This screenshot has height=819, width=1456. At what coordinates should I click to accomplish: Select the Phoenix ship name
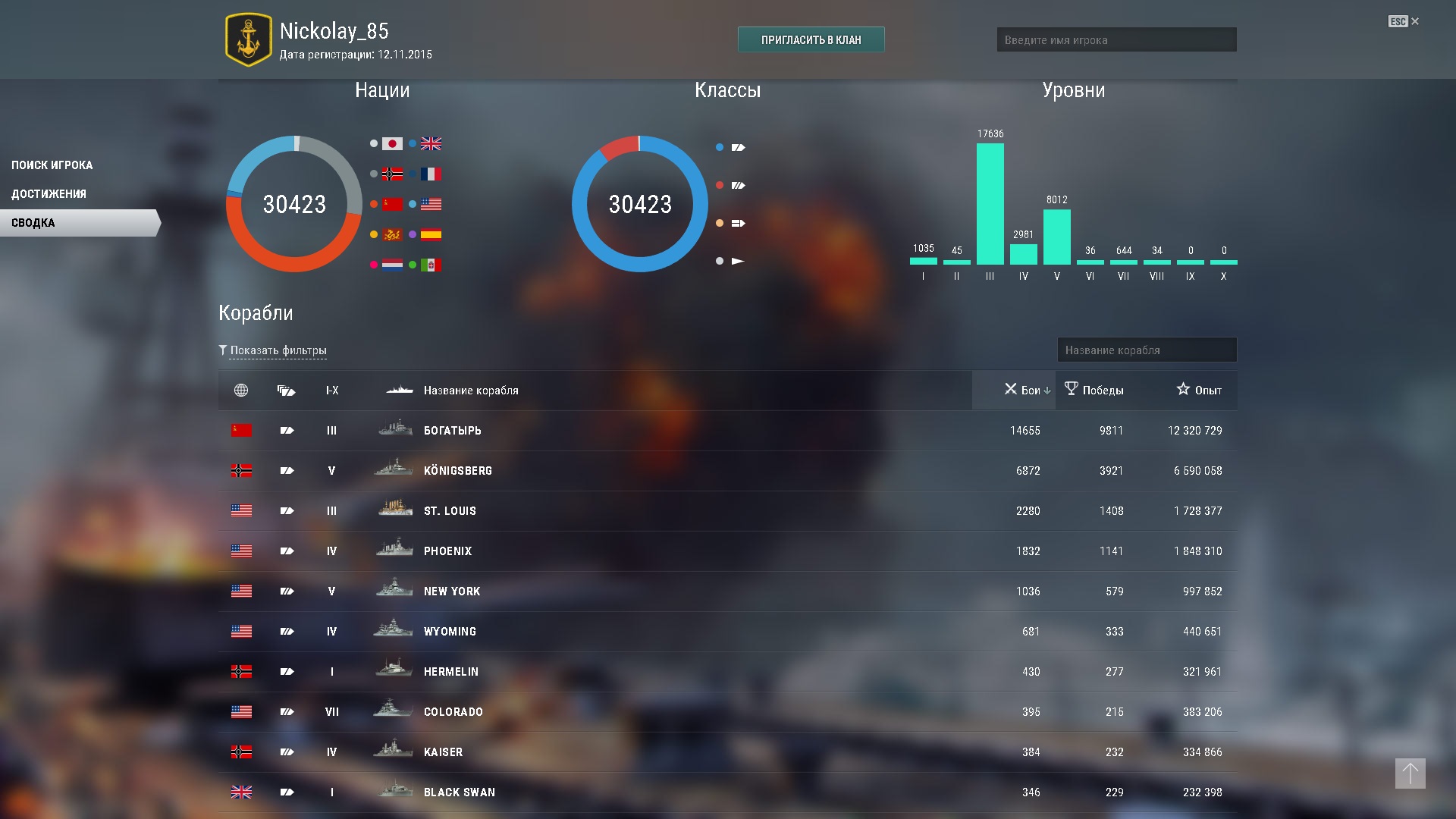pos(447,551)
